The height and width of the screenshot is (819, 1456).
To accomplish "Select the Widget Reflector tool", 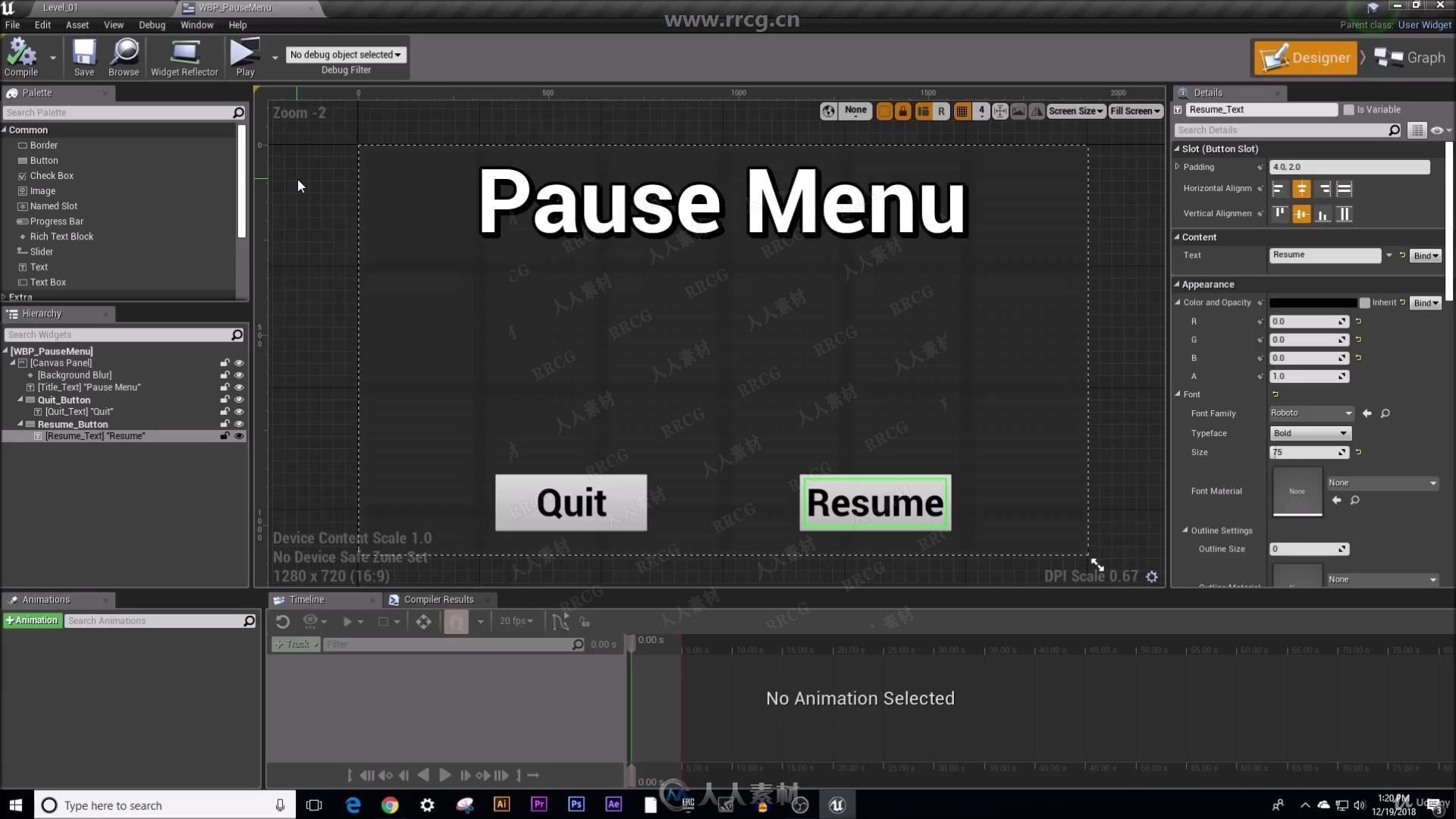I will pyautogui.click(x=183, y=57).
